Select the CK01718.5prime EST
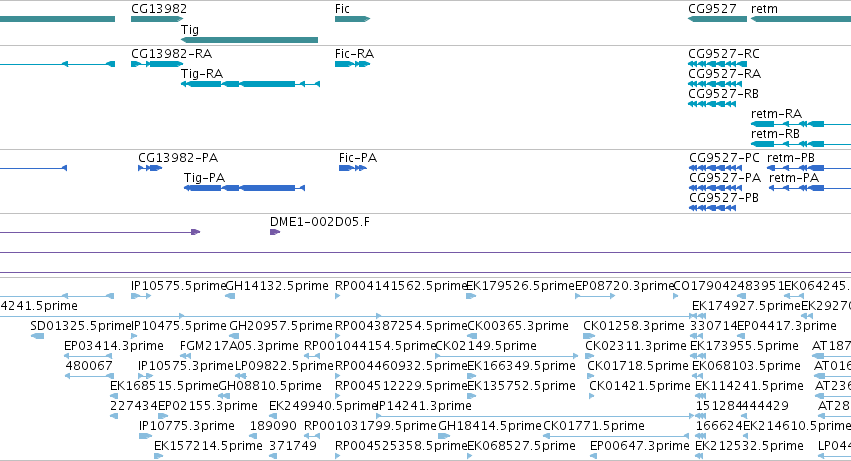The width and height of the screenshot is (851, 461). [590, 376]
